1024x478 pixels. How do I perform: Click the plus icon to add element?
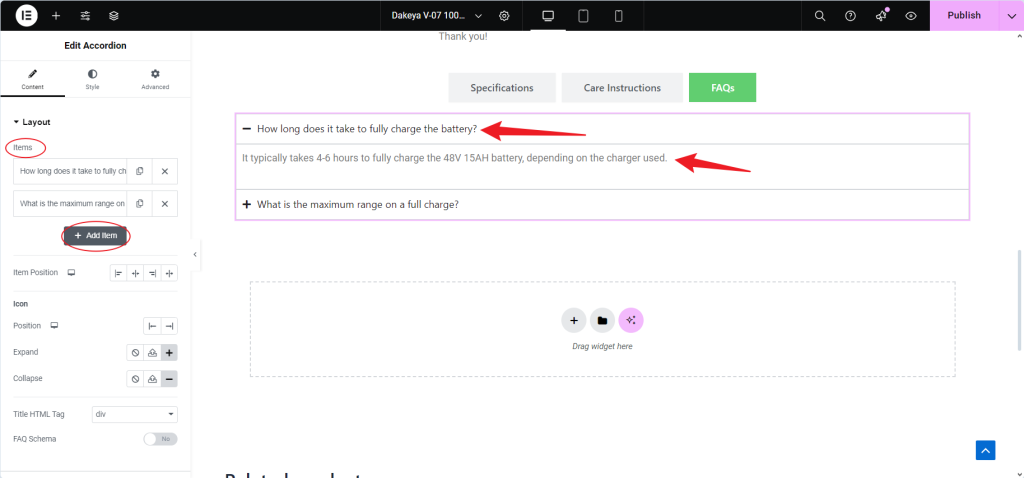pos(56,16)
